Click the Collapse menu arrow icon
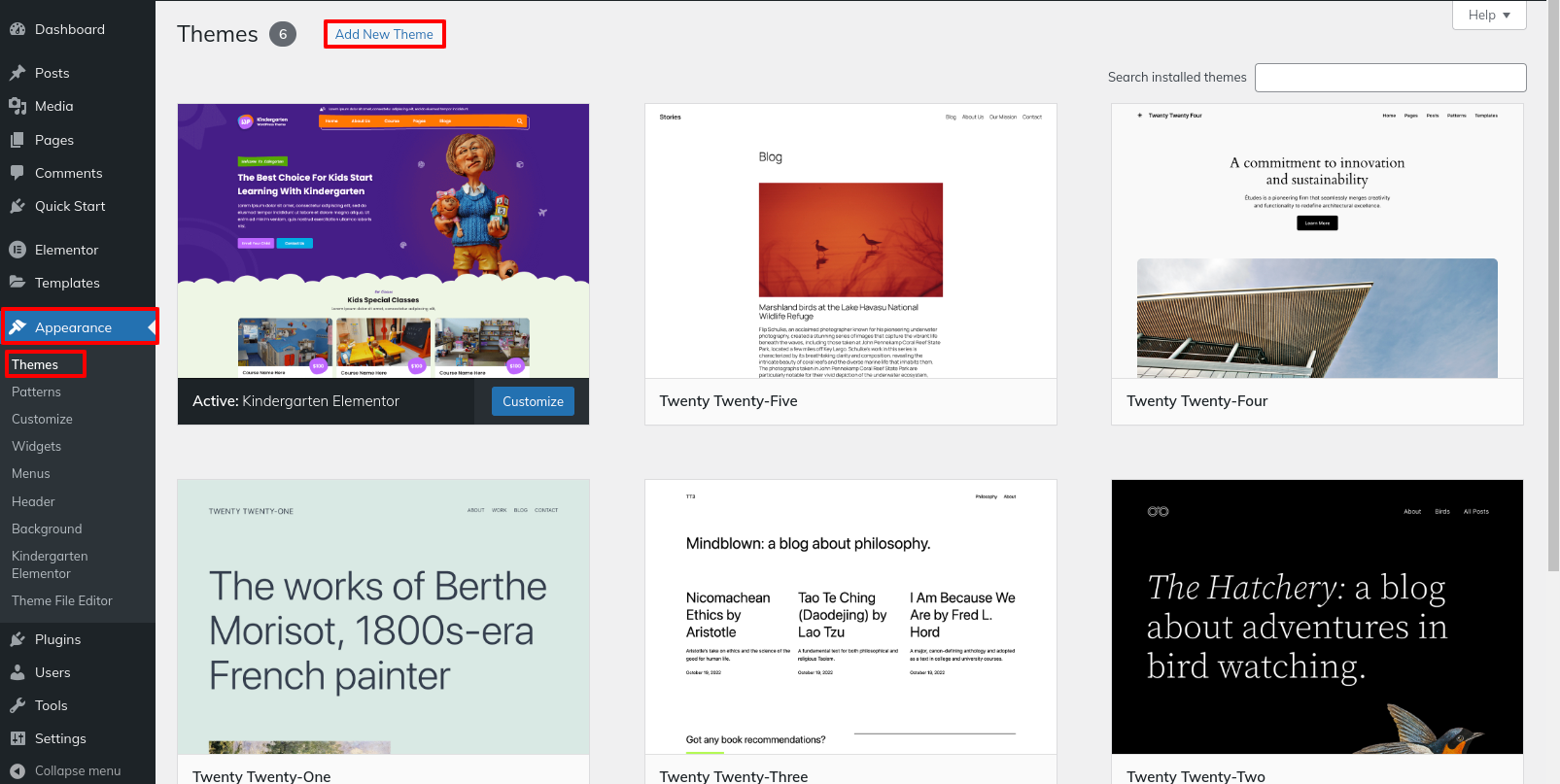Screen dimensions: 1560x784 17,770
